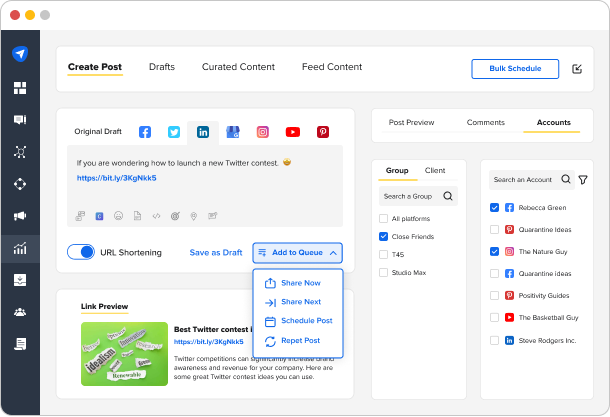Select the Twitter platform icon

click(174, 132)
